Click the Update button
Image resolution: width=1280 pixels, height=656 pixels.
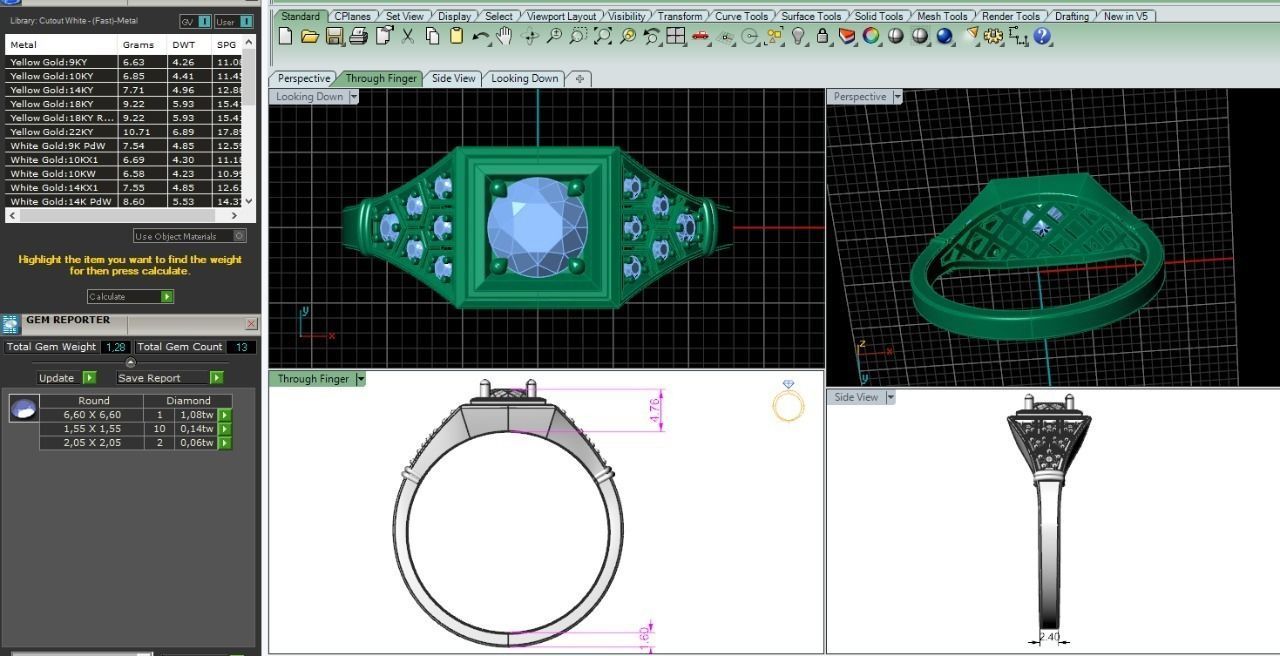click(x=67, y=377)
